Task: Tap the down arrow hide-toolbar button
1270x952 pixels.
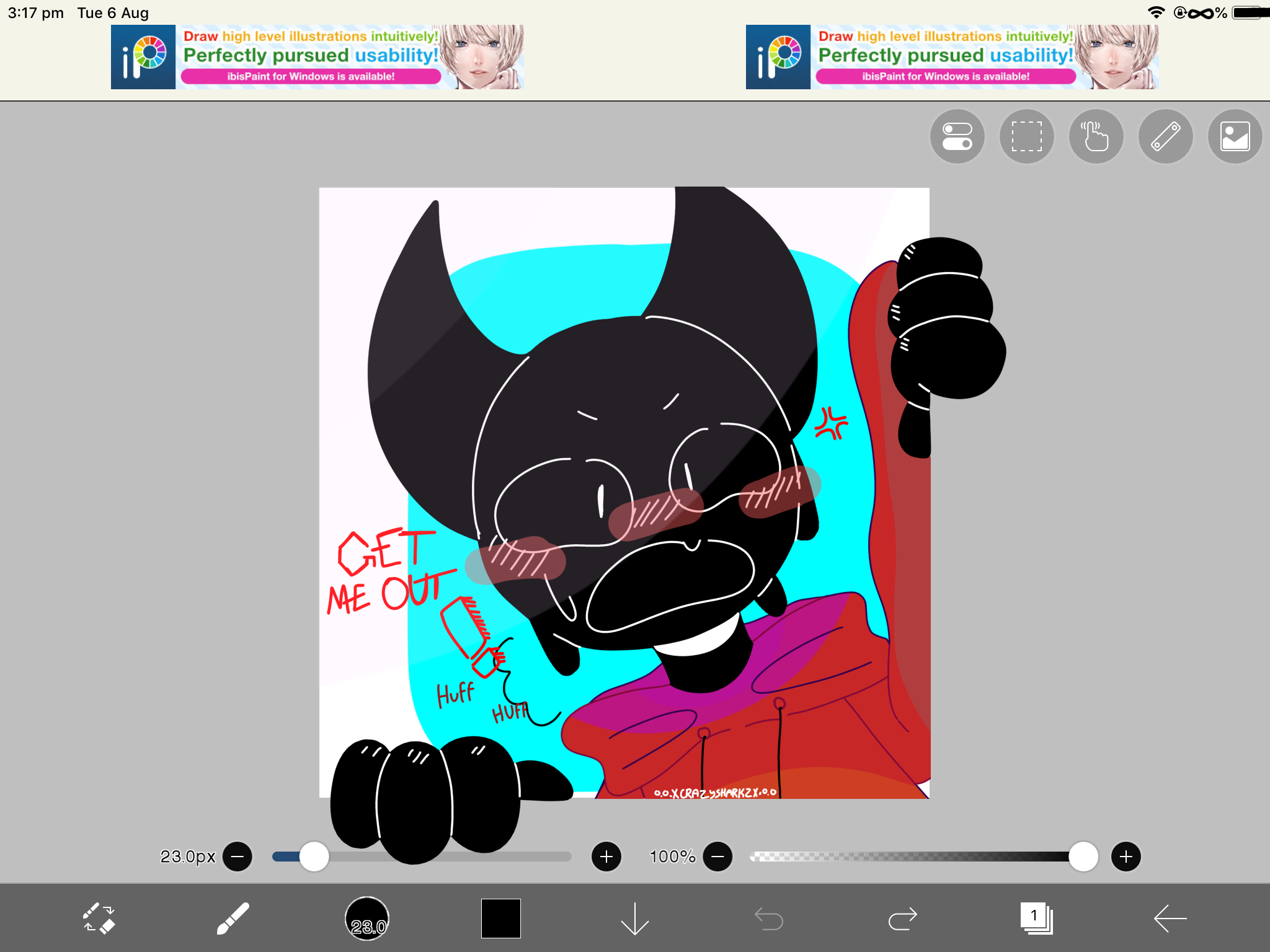Action: [x=635, y=918]
